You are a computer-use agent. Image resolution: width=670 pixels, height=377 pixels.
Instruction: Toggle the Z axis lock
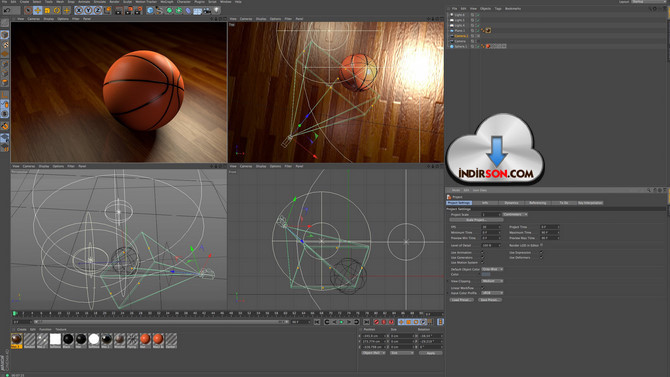pos(97,10)
